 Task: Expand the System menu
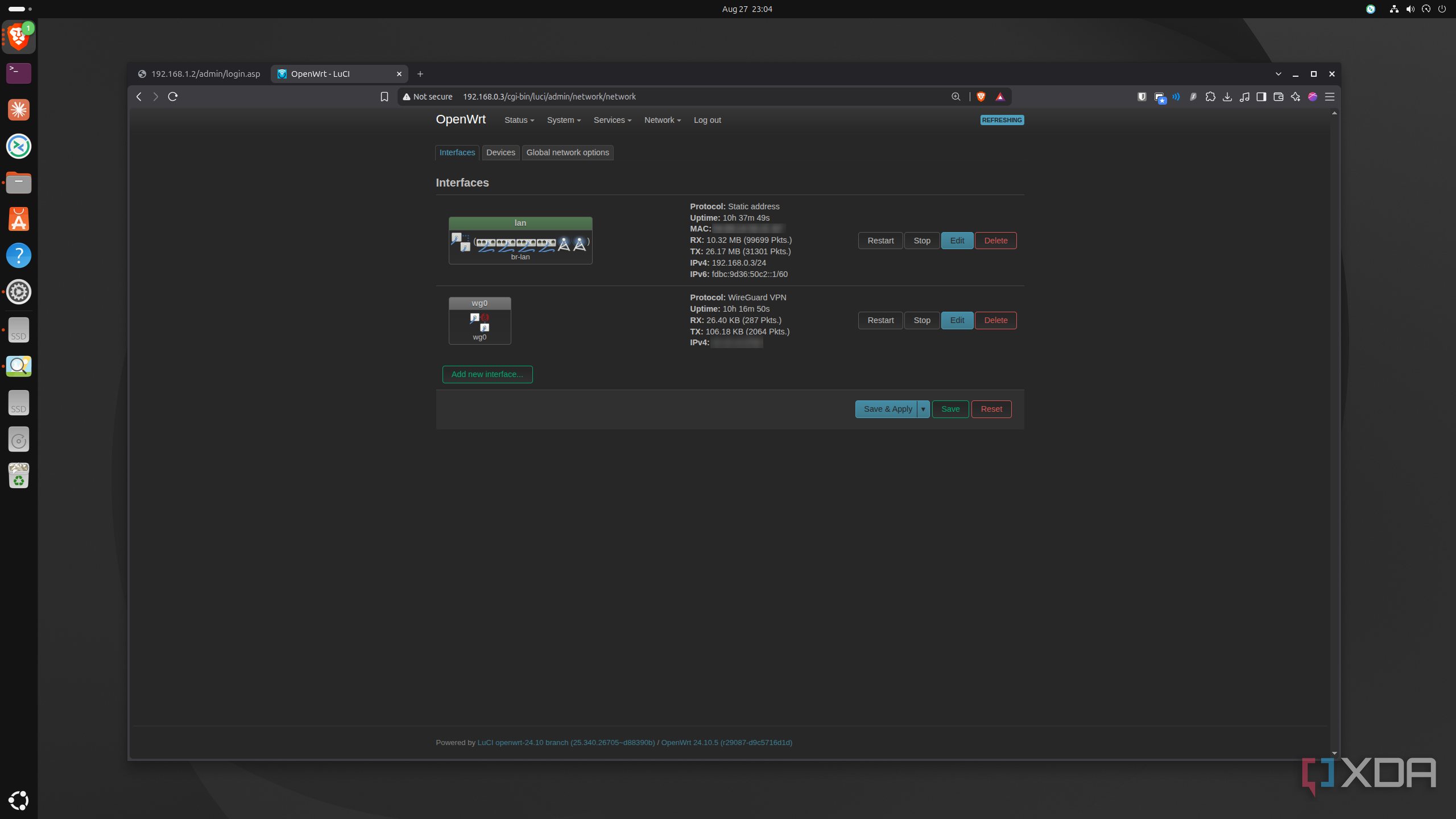pyautogui.click(x=564, y=120)
